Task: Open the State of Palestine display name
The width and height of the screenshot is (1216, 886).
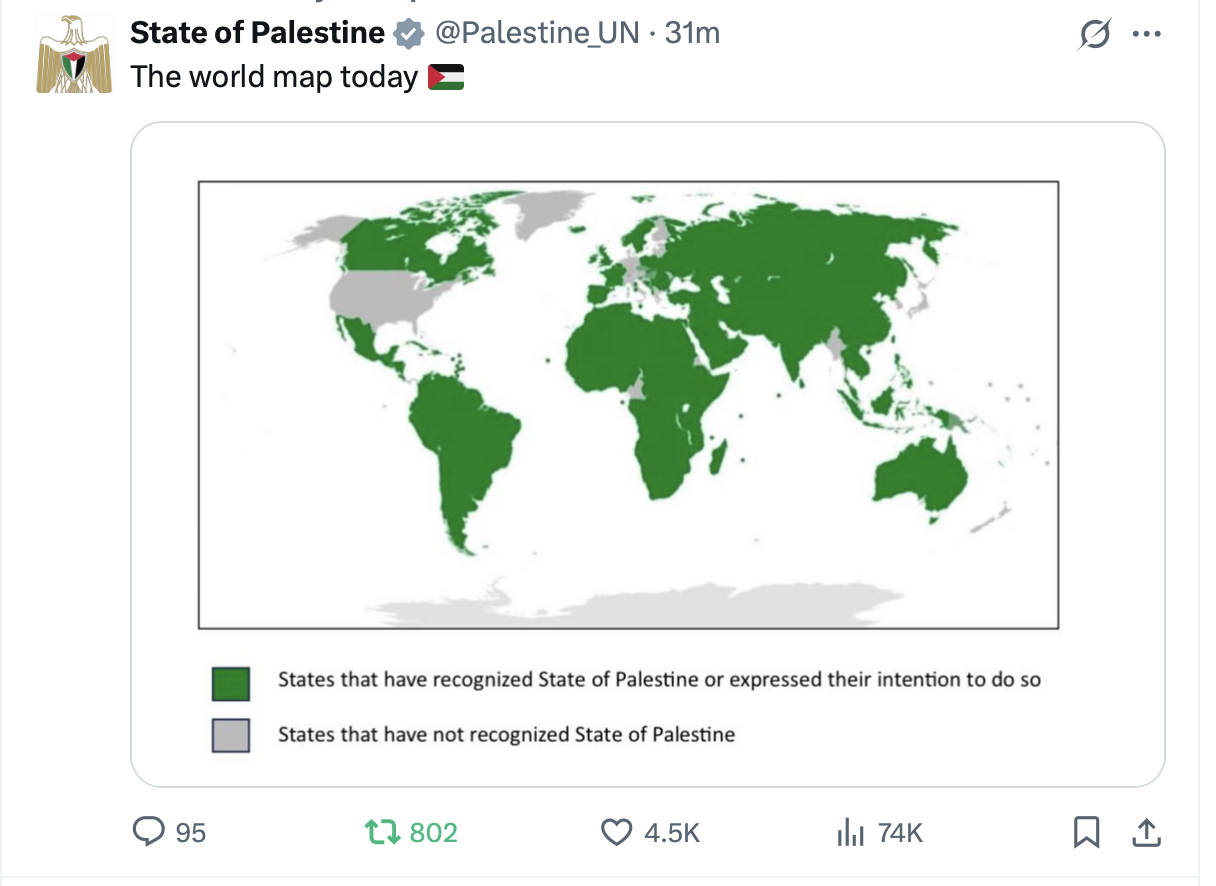Action: pos(257,33)
